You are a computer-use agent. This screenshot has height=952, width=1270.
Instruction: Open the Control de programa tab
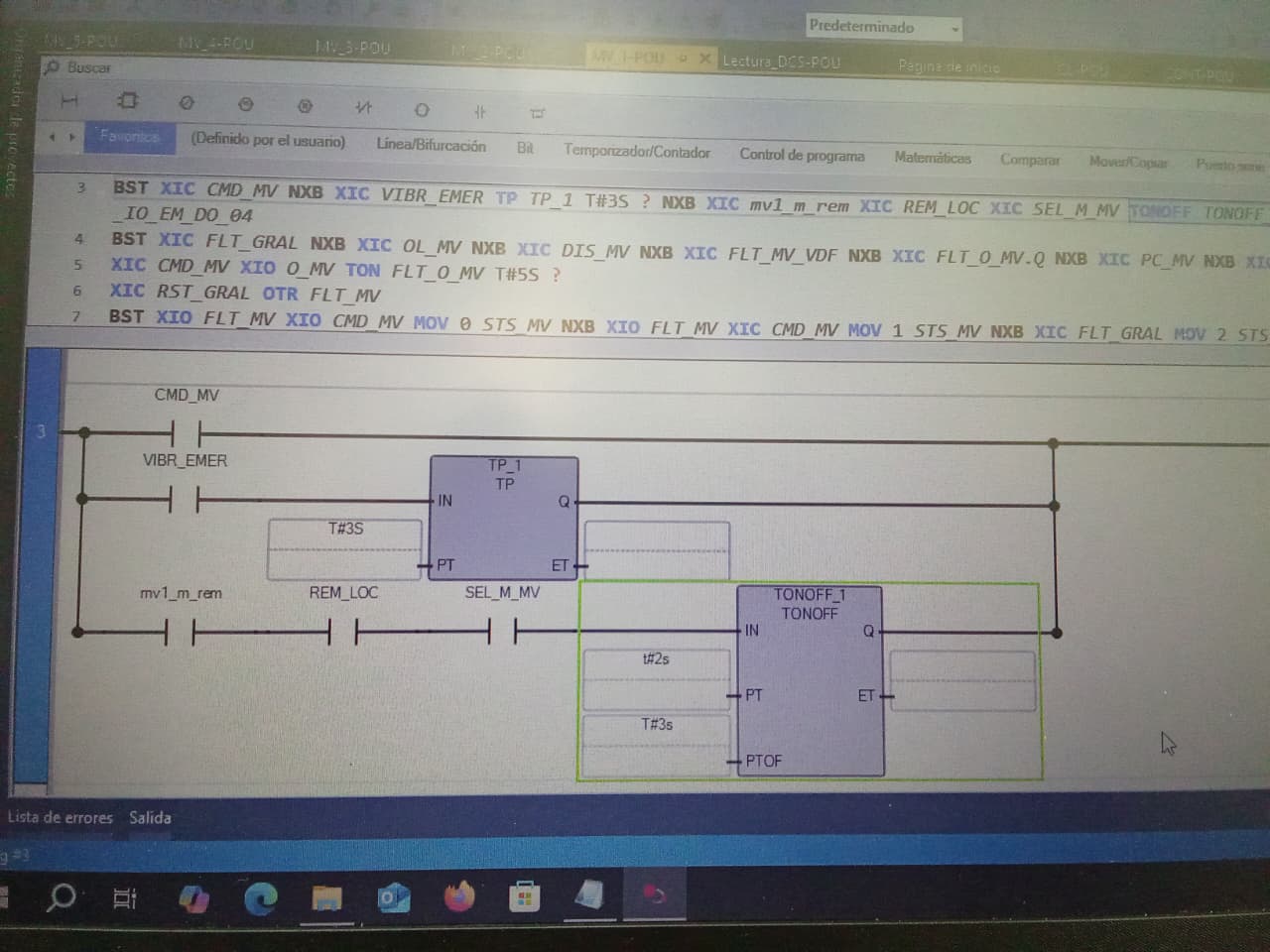pyautogui.click(x=801, y=156)
